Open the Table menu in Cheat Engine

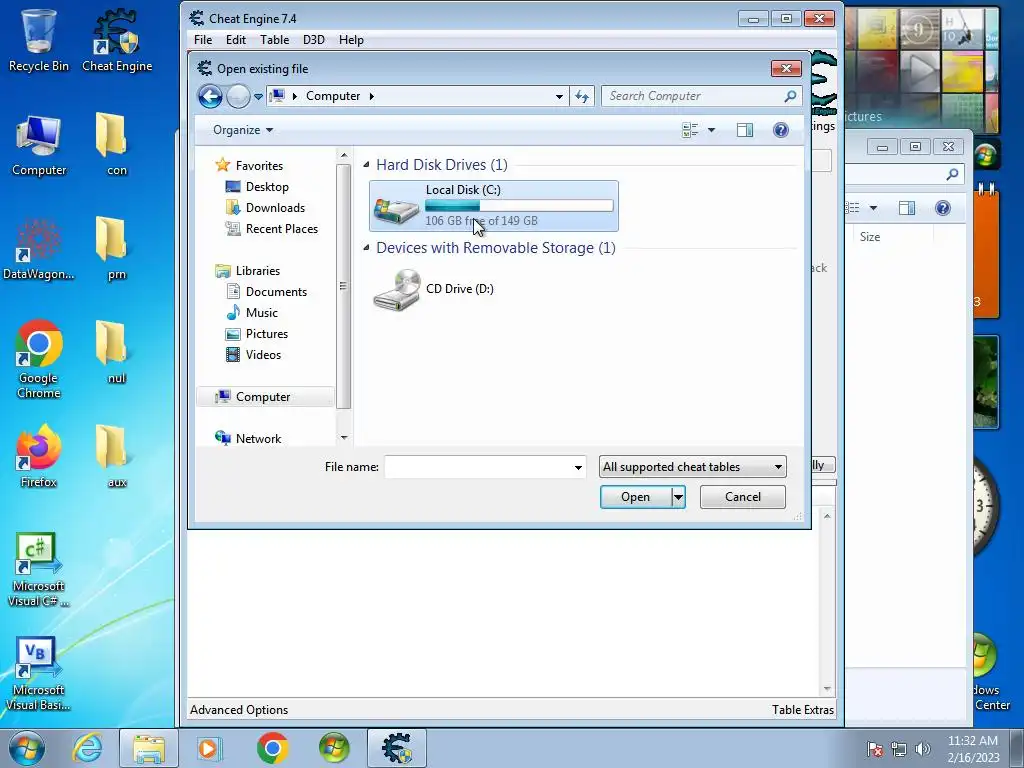coord(274,40)
